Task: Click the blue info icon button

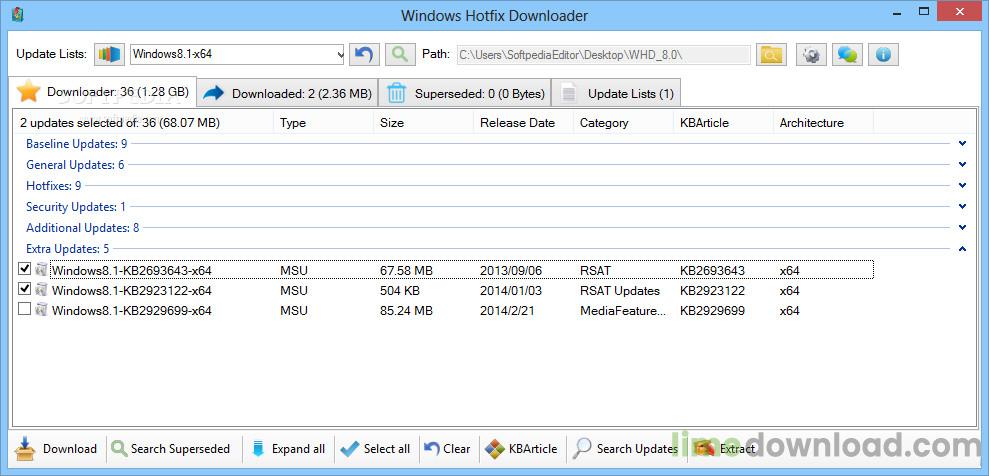Action: coord(883,54)
